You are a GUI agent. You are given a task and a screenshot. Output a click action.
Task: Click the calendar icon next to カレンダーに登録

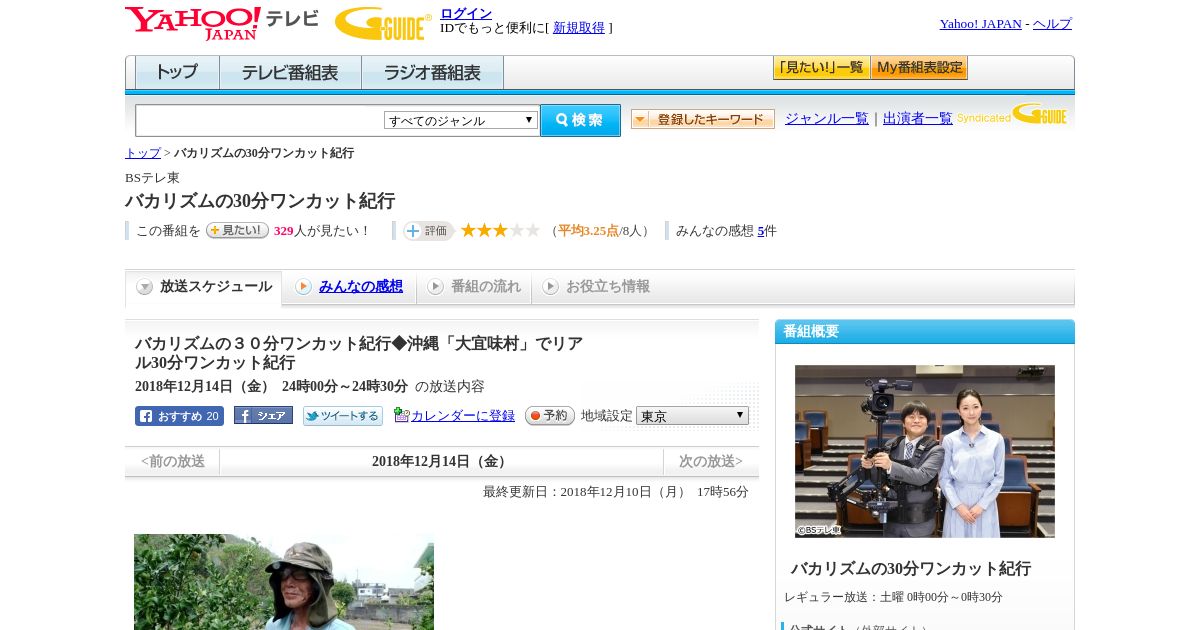click(x=401, y=415)
